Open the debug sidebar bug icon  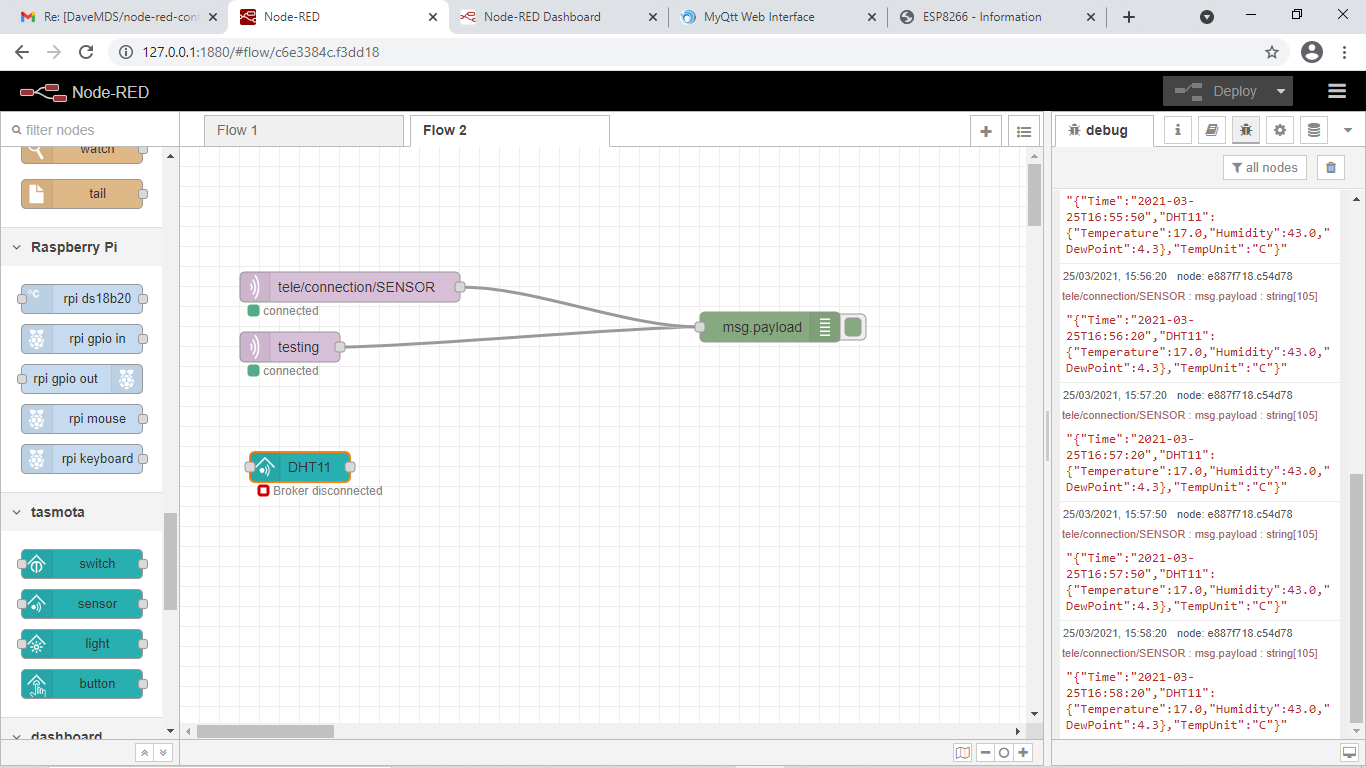coord(1245,130)
